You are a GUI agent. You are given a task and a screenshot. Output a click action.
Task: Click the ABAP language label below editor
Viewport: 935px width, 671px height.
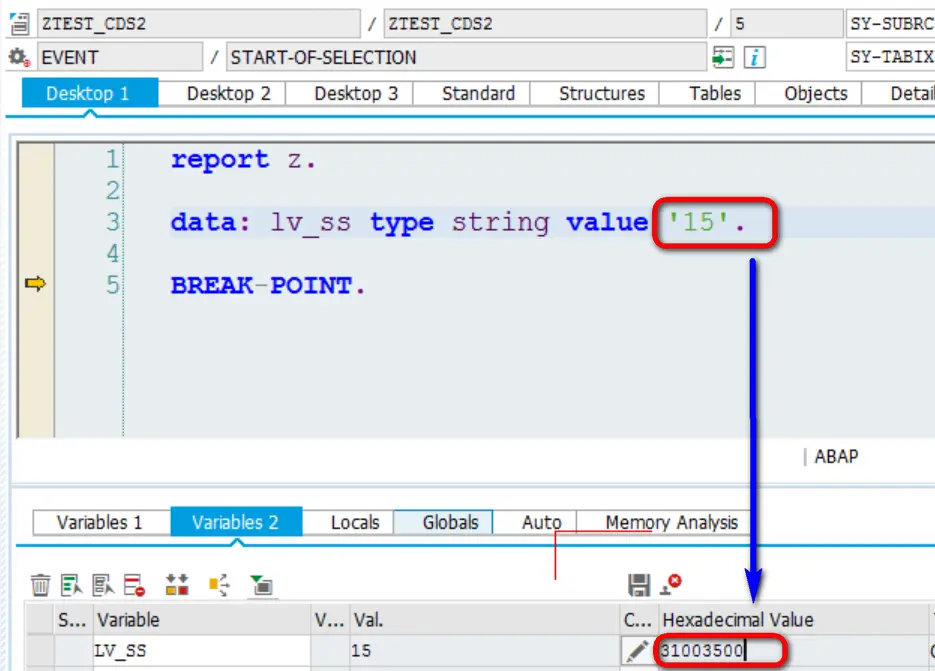836,456
